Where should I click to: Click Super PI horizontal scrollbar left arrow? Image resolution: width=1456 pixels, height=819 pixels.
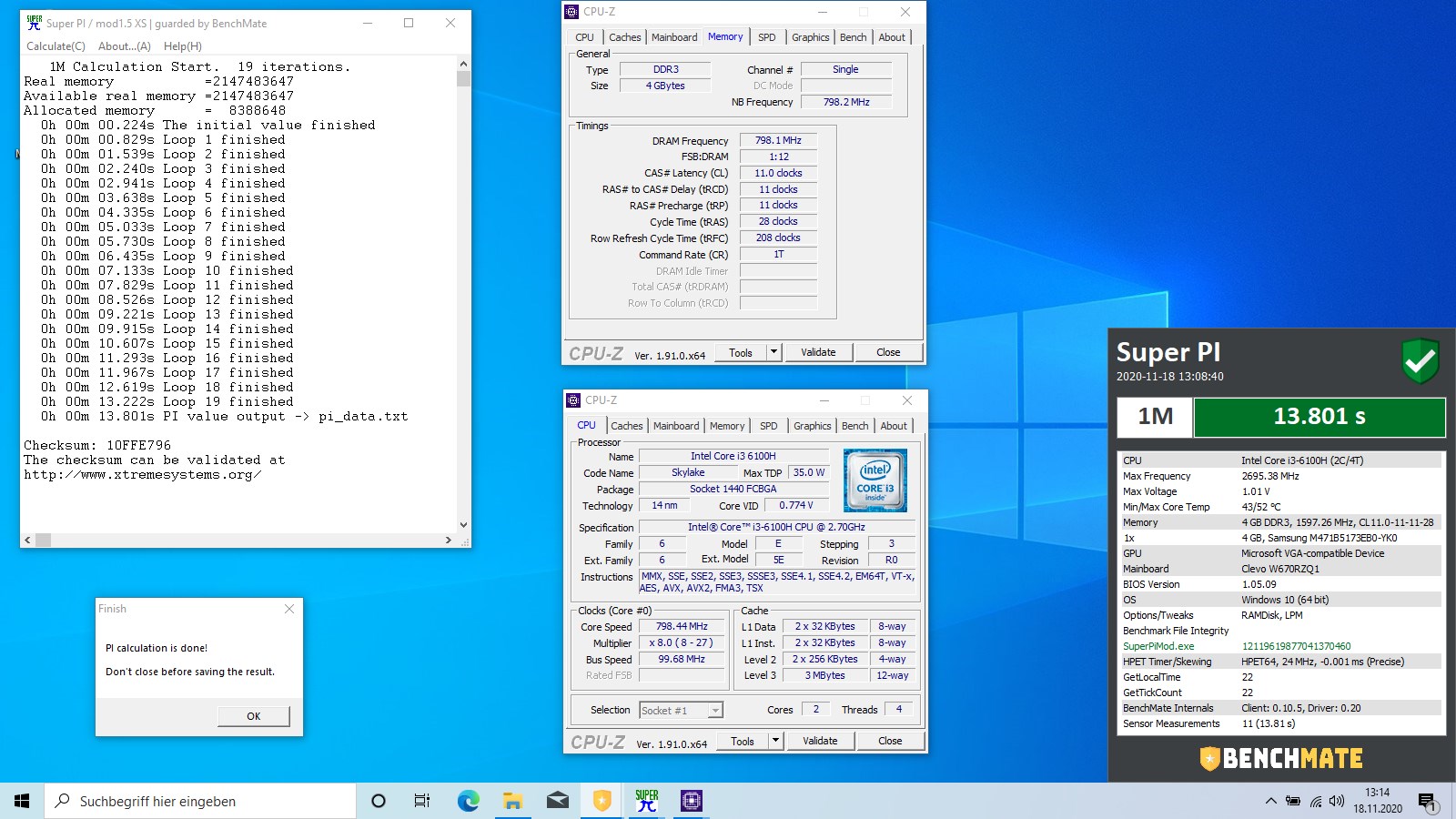pos(27,540)
